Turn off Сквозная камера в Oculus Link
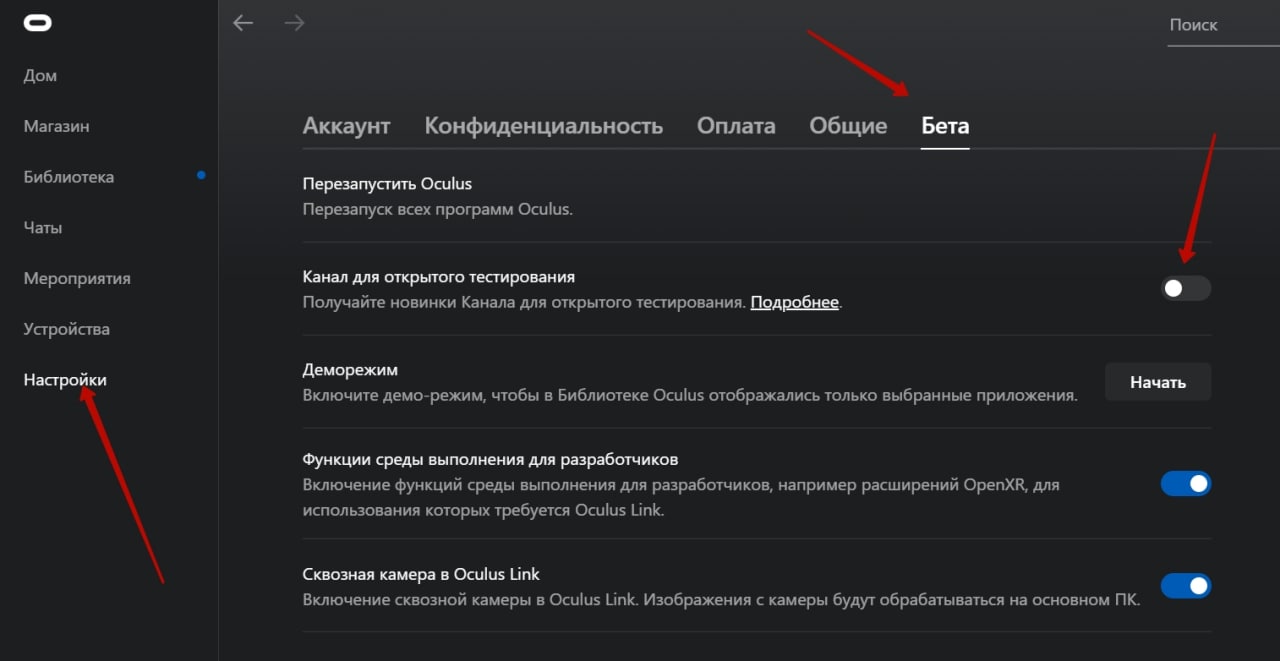The width and height of the screenshot is (1280, 661). [1185, 586]
